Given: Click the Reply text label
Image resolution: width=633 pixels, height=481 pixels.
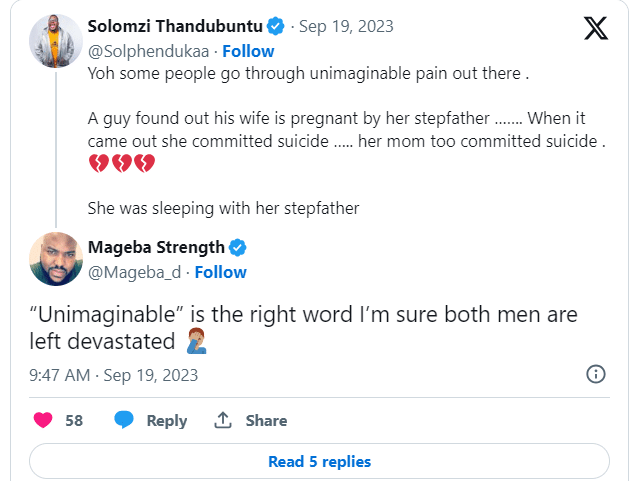Looking at the screenshot, I should pyautogui.click(x=167, y=421).
